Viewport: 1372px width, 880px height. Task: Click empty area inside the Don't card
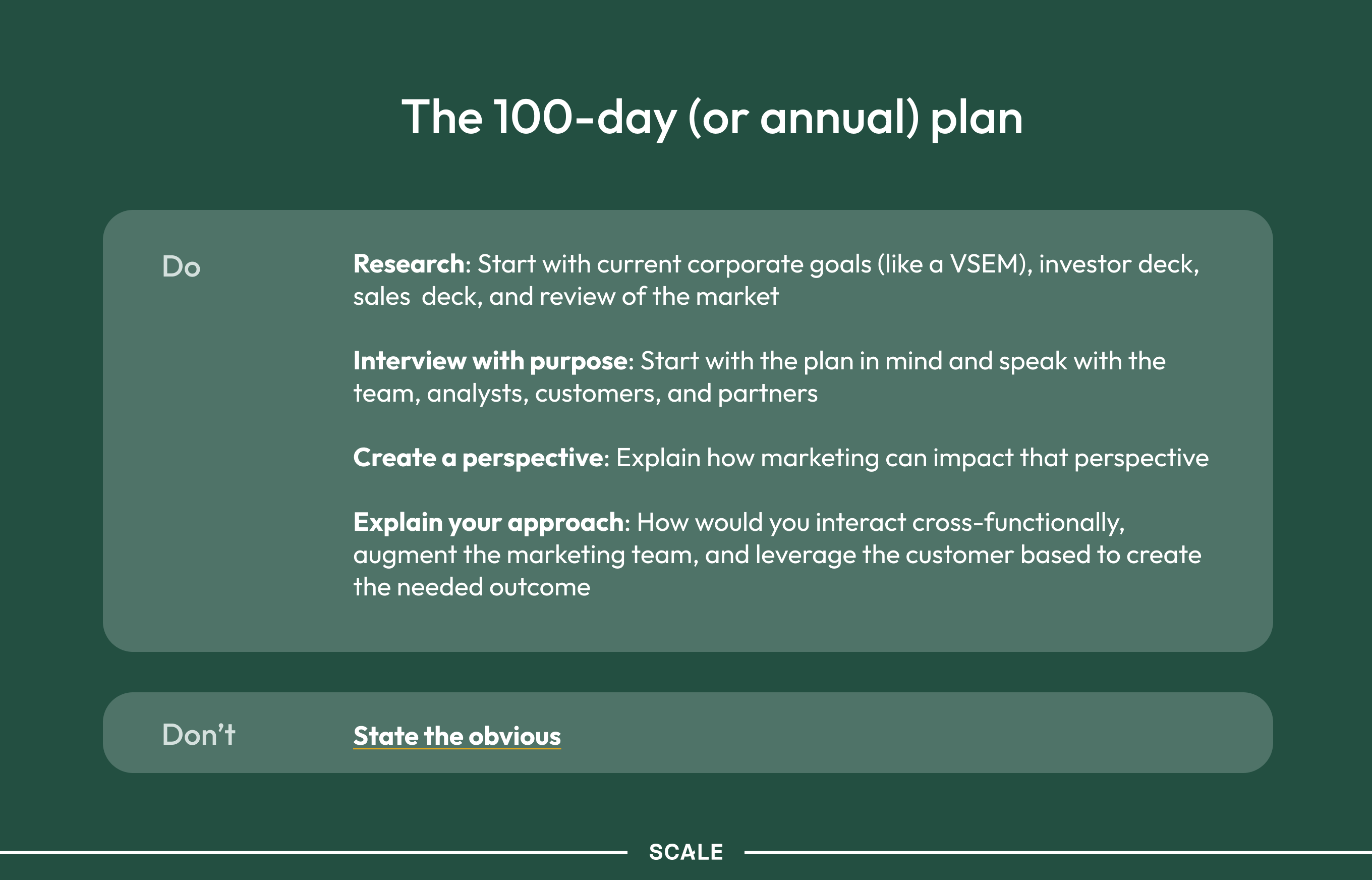914,733
